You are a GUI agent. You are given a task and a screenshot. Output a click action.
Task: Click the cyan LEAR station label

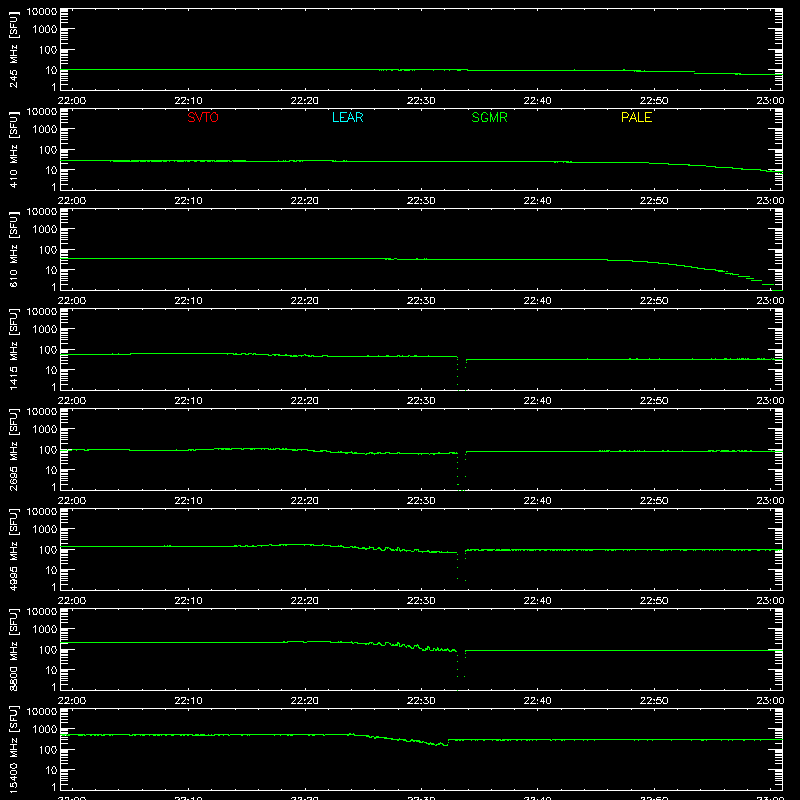(347, 117)
